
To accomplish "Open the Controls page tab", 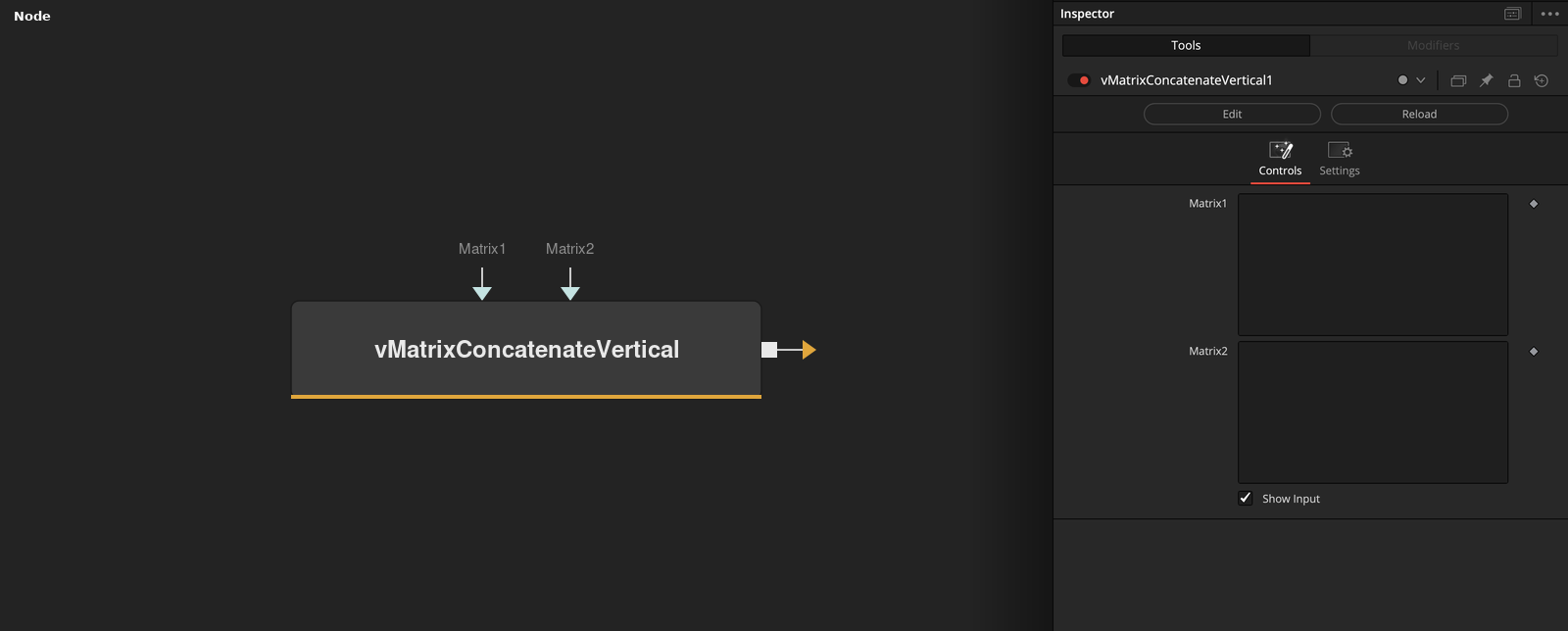I will pyautogui.click(x=1280, y=159).
